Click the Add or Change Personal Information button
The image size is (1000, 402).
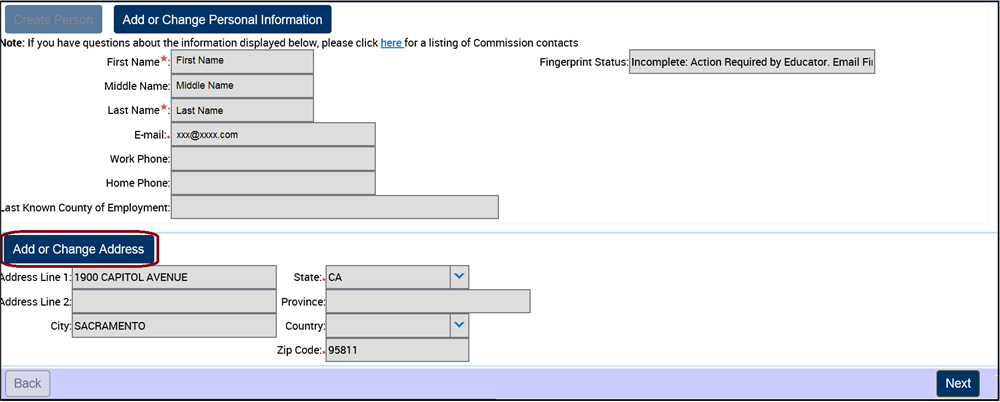click(x=222, y=19)
